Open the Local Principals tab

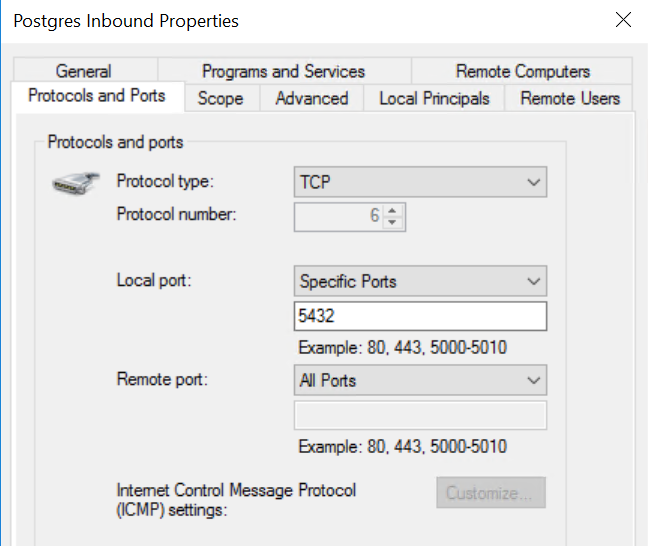coord(434,98)
